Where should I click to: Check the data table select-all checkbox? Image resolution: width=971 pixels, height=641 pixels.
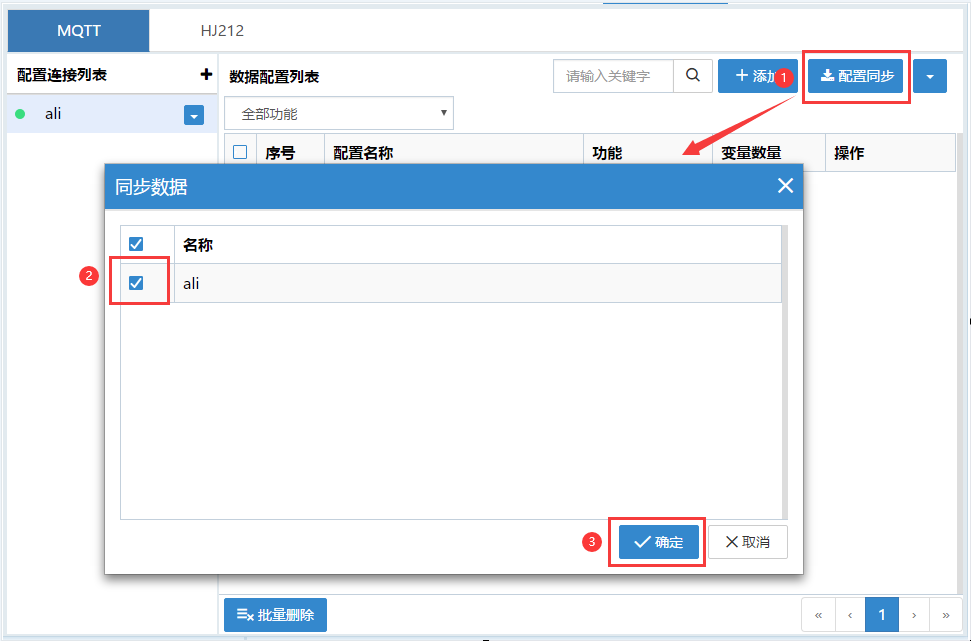pos(240,152)
